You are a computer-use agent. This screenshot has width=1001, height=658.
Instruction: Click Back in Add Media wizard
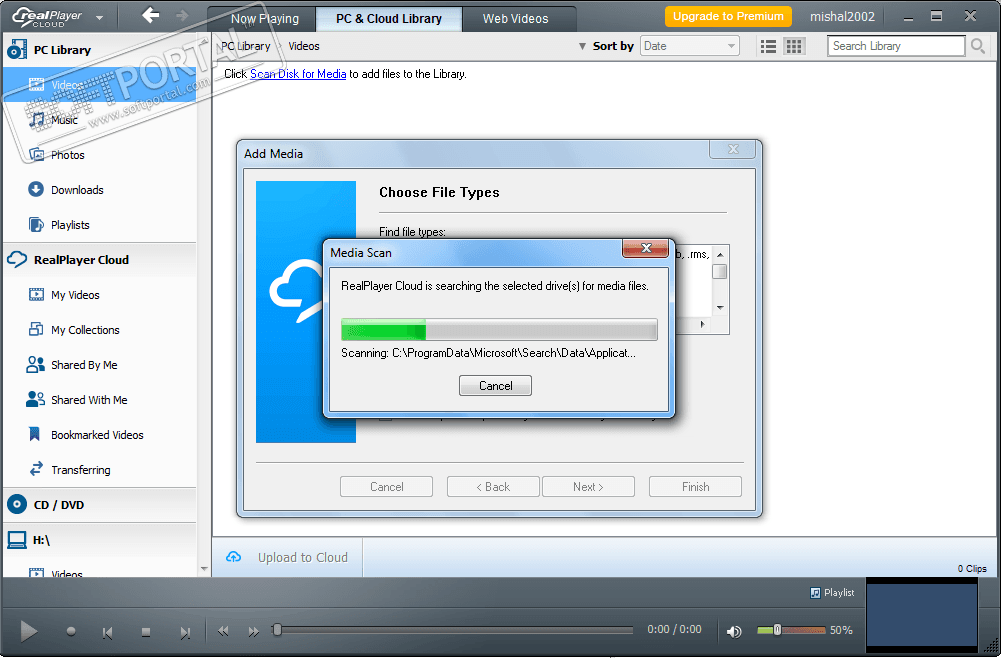(493, 486)
